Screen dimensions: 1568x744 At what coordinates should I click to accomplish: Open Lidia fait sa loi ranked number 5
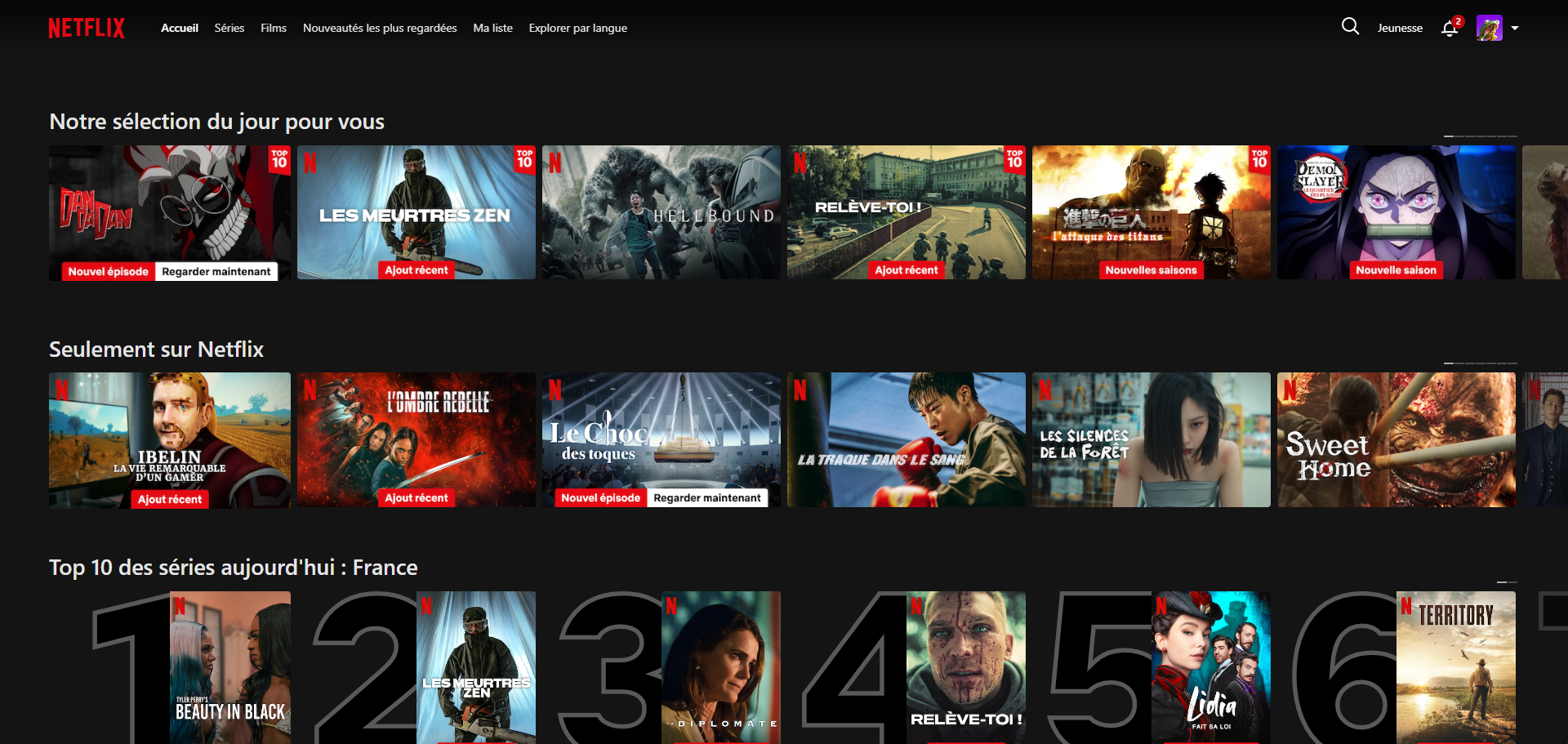click(x=1211, y=667)
